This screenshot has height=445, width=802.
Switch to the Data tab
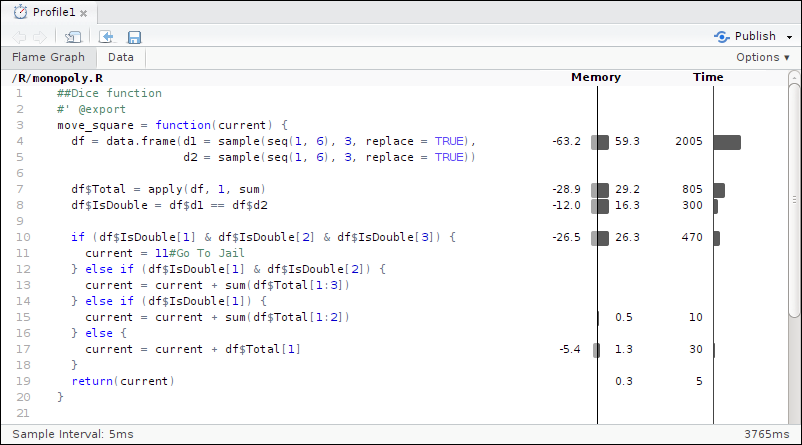tap(121, 58)
